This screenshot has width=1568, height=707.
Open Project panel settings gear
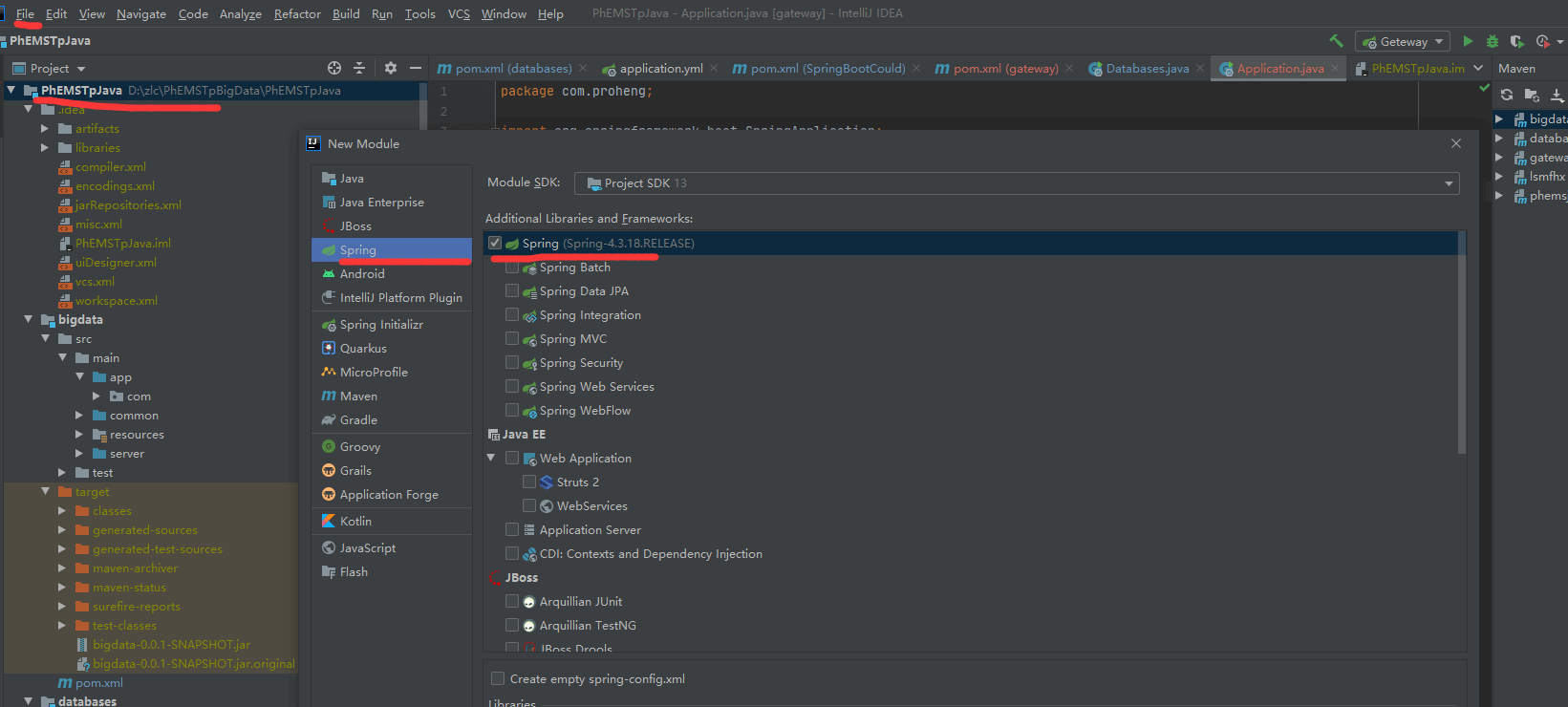tap(390, 68)
